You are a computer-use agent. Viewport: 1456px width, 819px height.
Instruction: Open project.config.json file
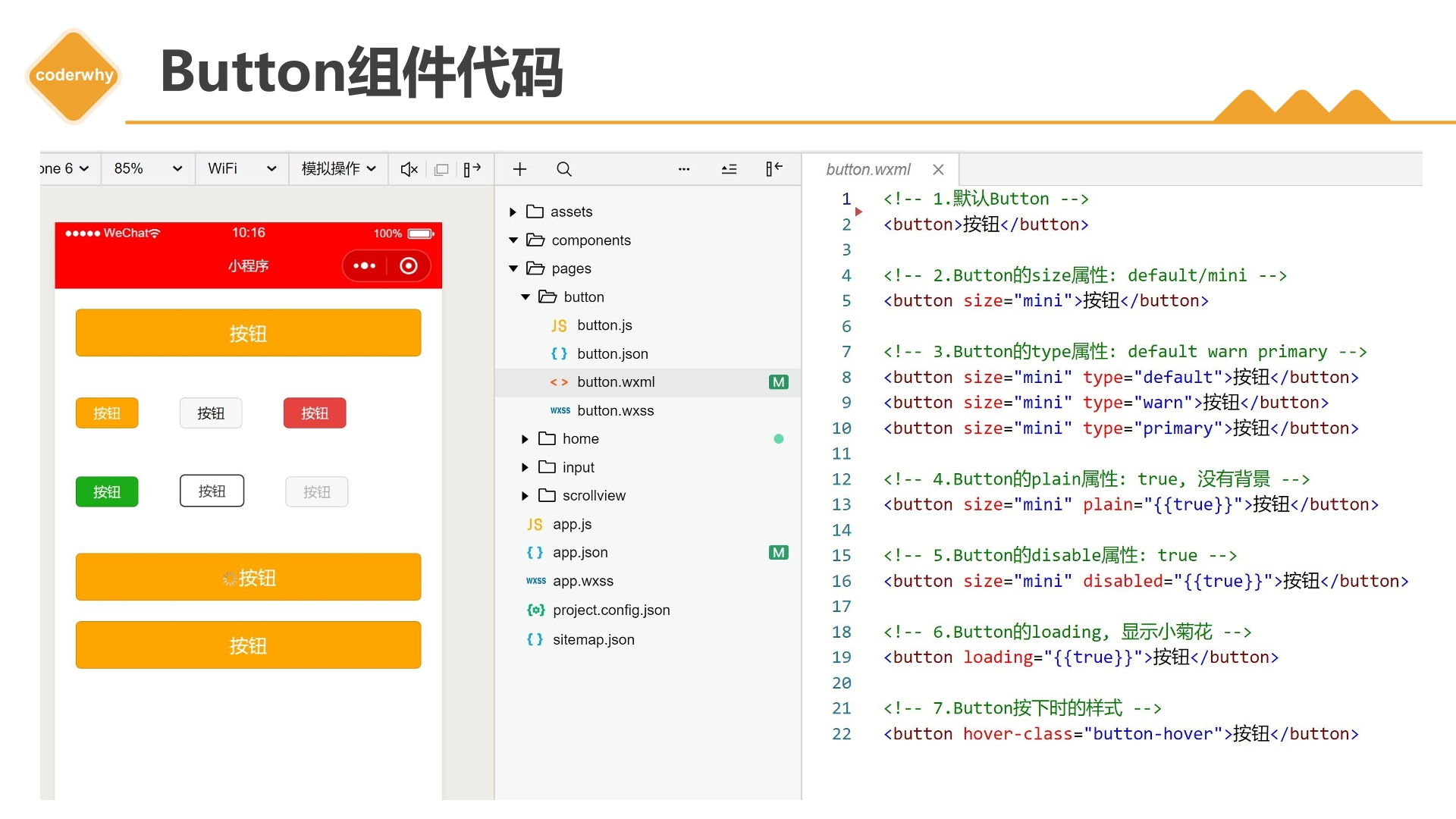click(648, 610)
